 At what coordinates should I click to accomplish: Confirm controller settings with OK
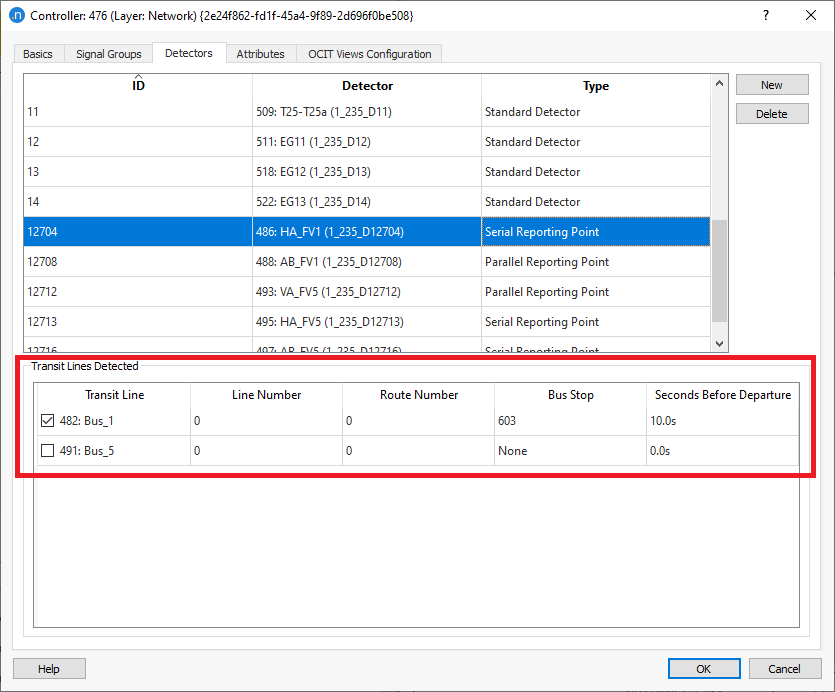coord(704,668)
